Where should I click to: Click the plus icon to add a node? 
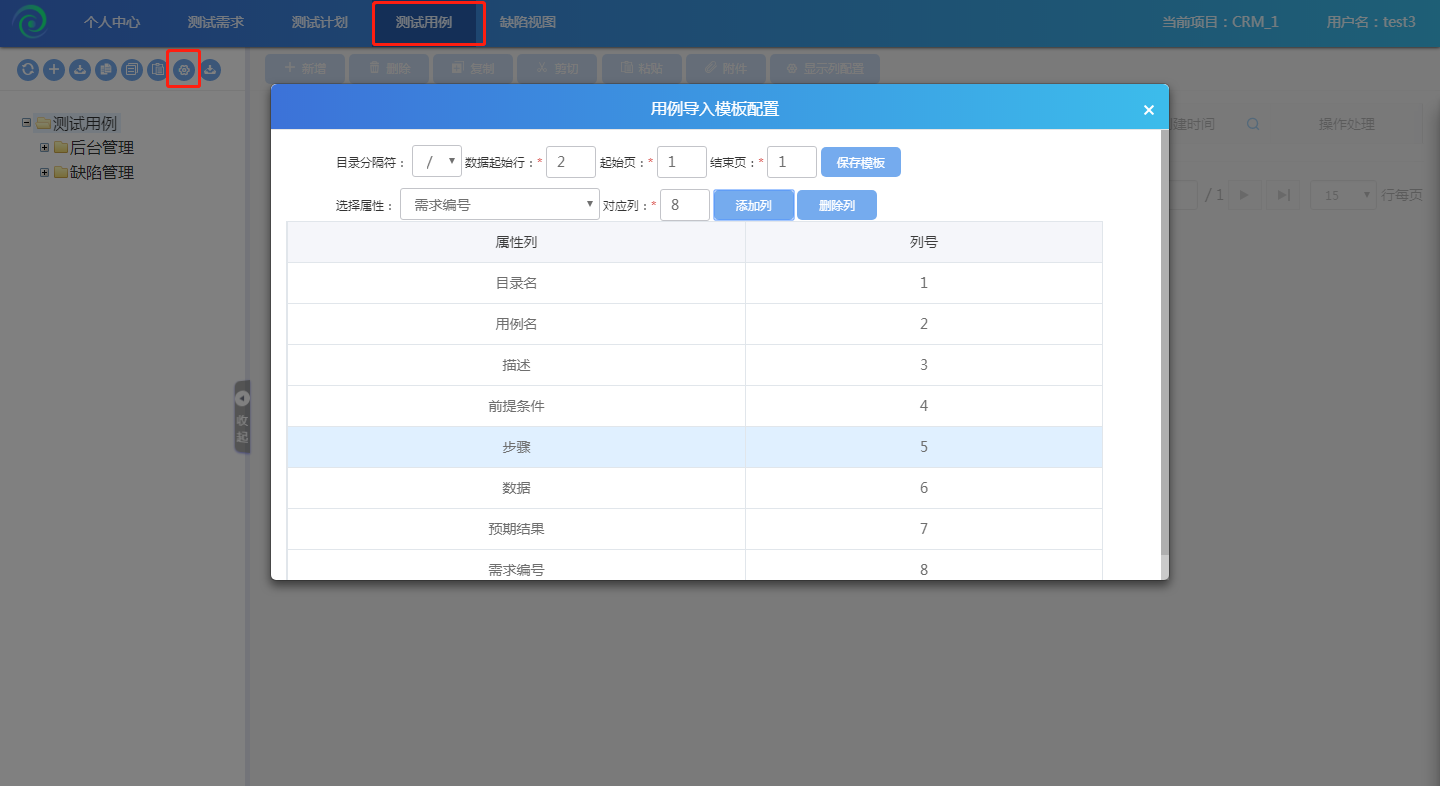pos(53,70)
